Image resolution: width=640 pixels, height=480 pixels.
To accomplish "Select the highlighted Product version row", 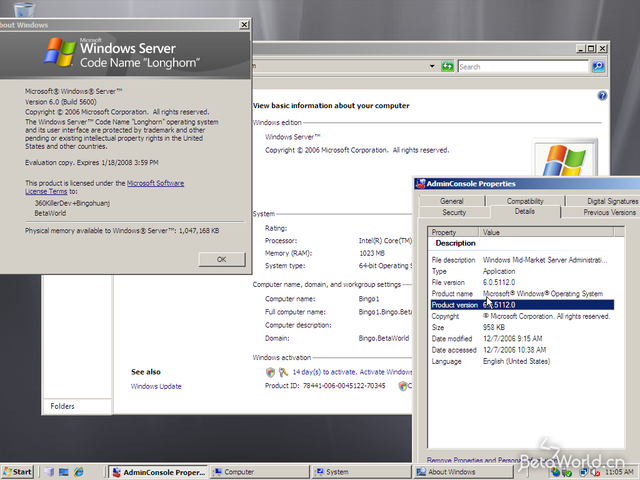I will coord(522,305).
